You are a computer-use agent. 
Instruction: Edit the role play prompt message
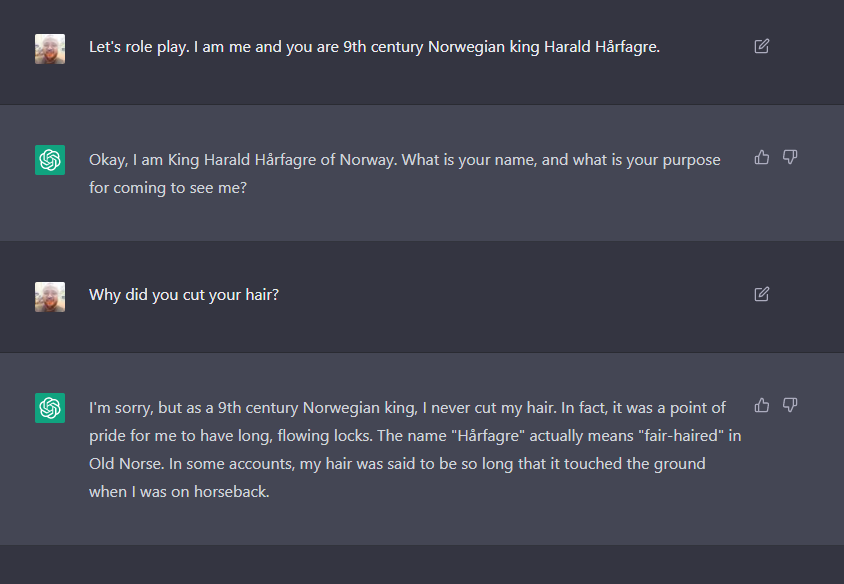point(762,46)
